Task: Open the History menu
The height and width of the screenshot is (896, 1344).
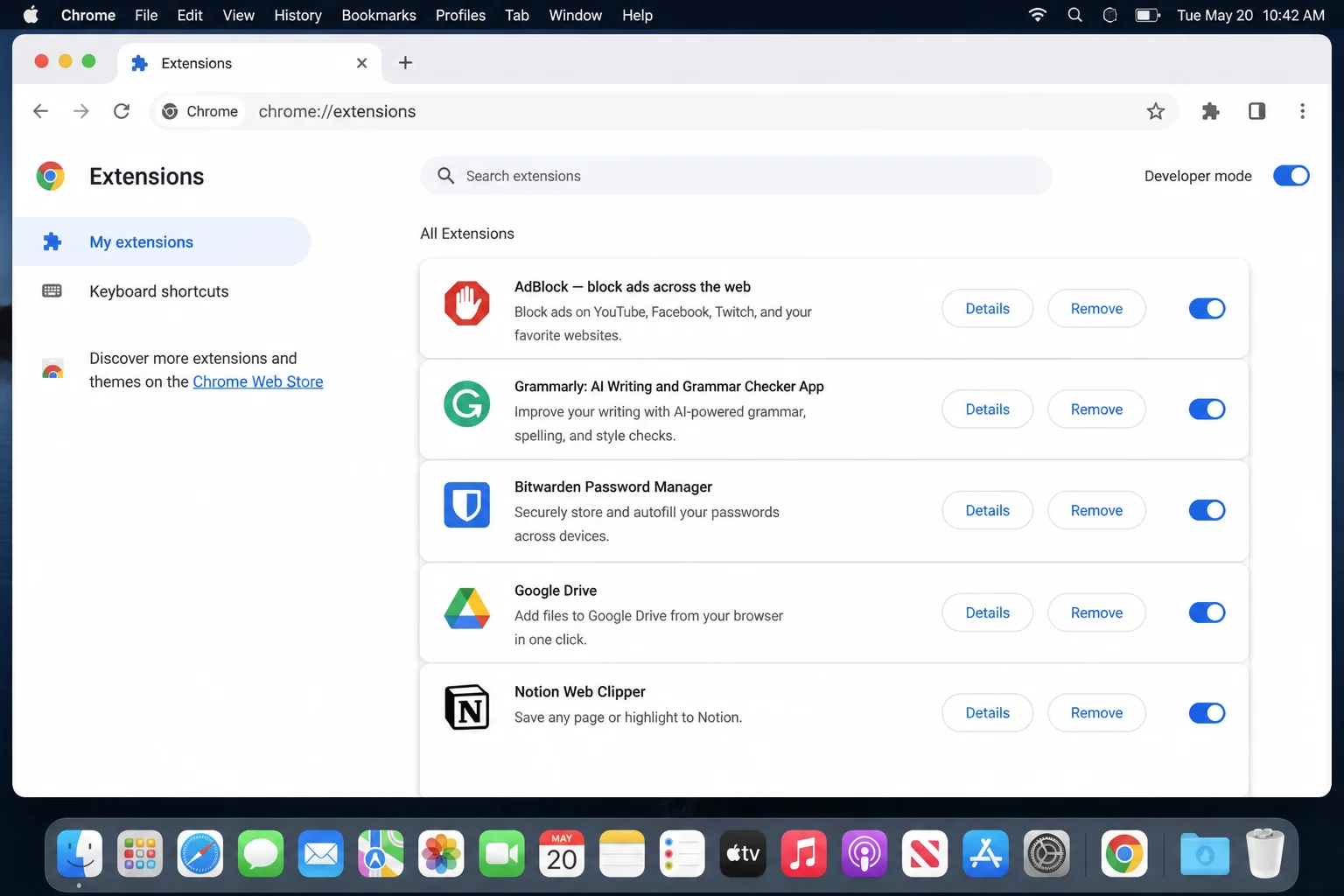Action: pyautogui.click(x=297, y=15)
